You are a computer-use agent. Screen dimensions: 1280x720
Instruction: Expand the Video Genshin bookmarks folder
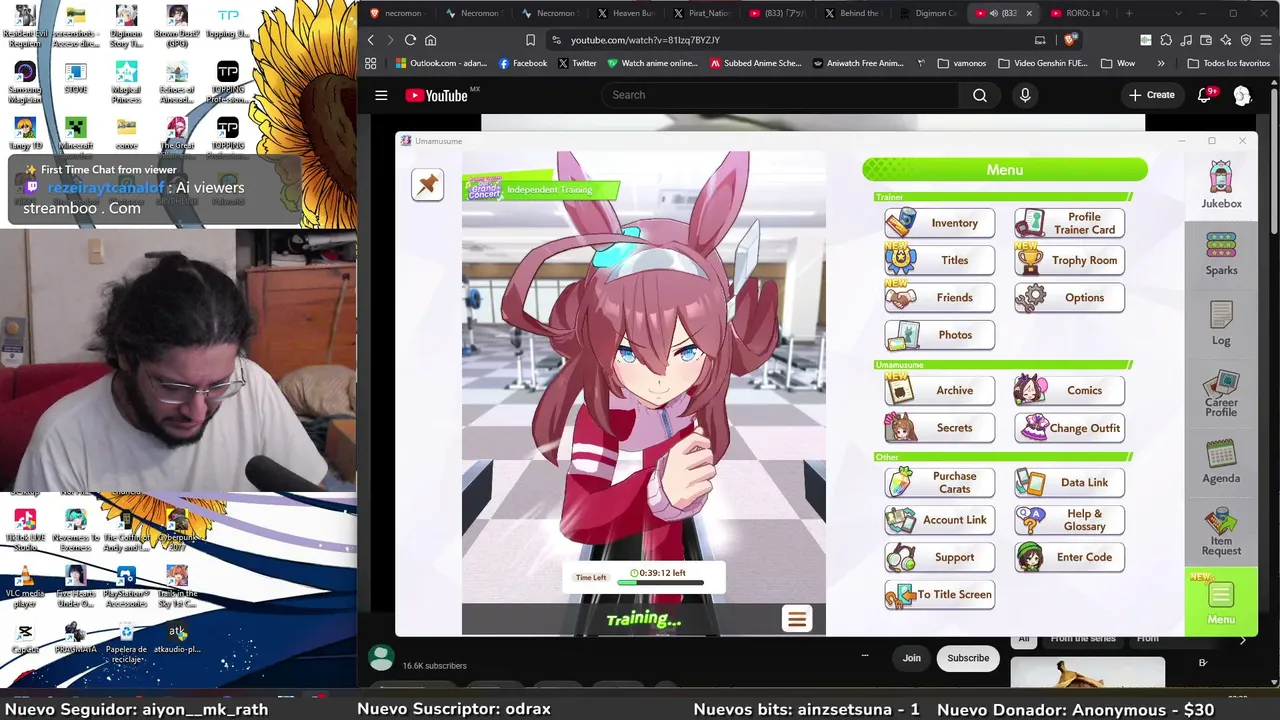coord(1041,63)
